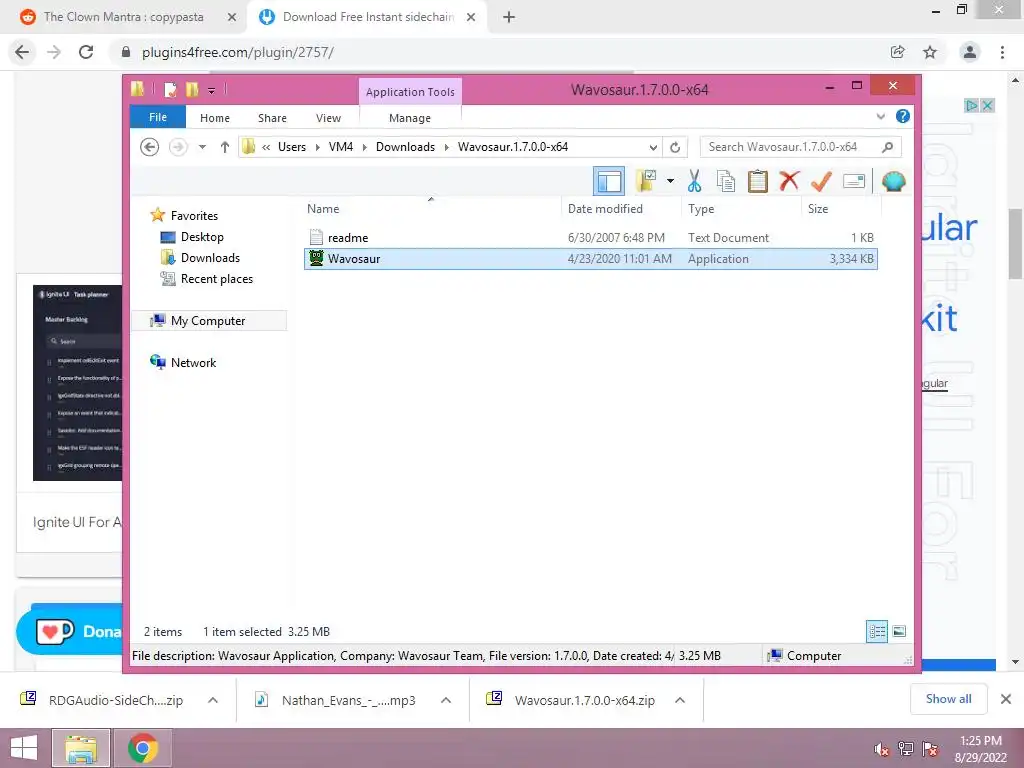Sort by the Type column header
This screenshot has height=768, width=1024.
click(741, 209)
